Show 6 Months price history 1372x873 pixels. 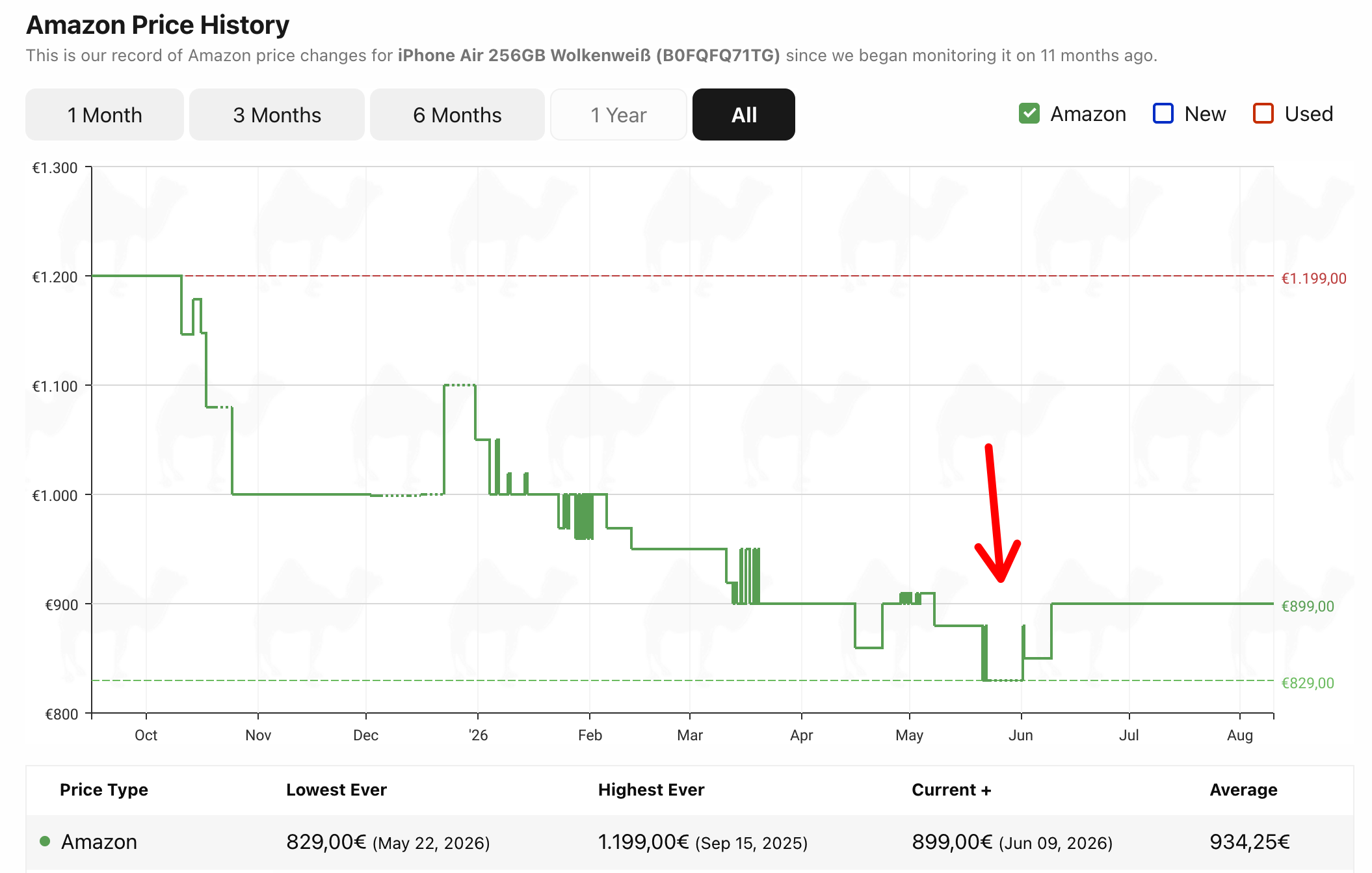457,114
